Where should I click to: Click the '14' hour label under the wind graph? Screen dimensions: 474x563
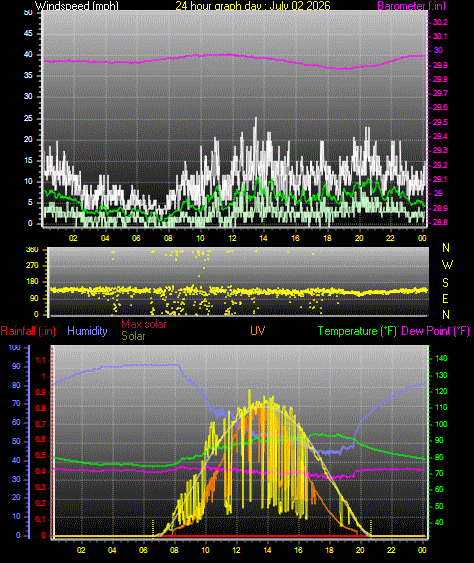263,238
